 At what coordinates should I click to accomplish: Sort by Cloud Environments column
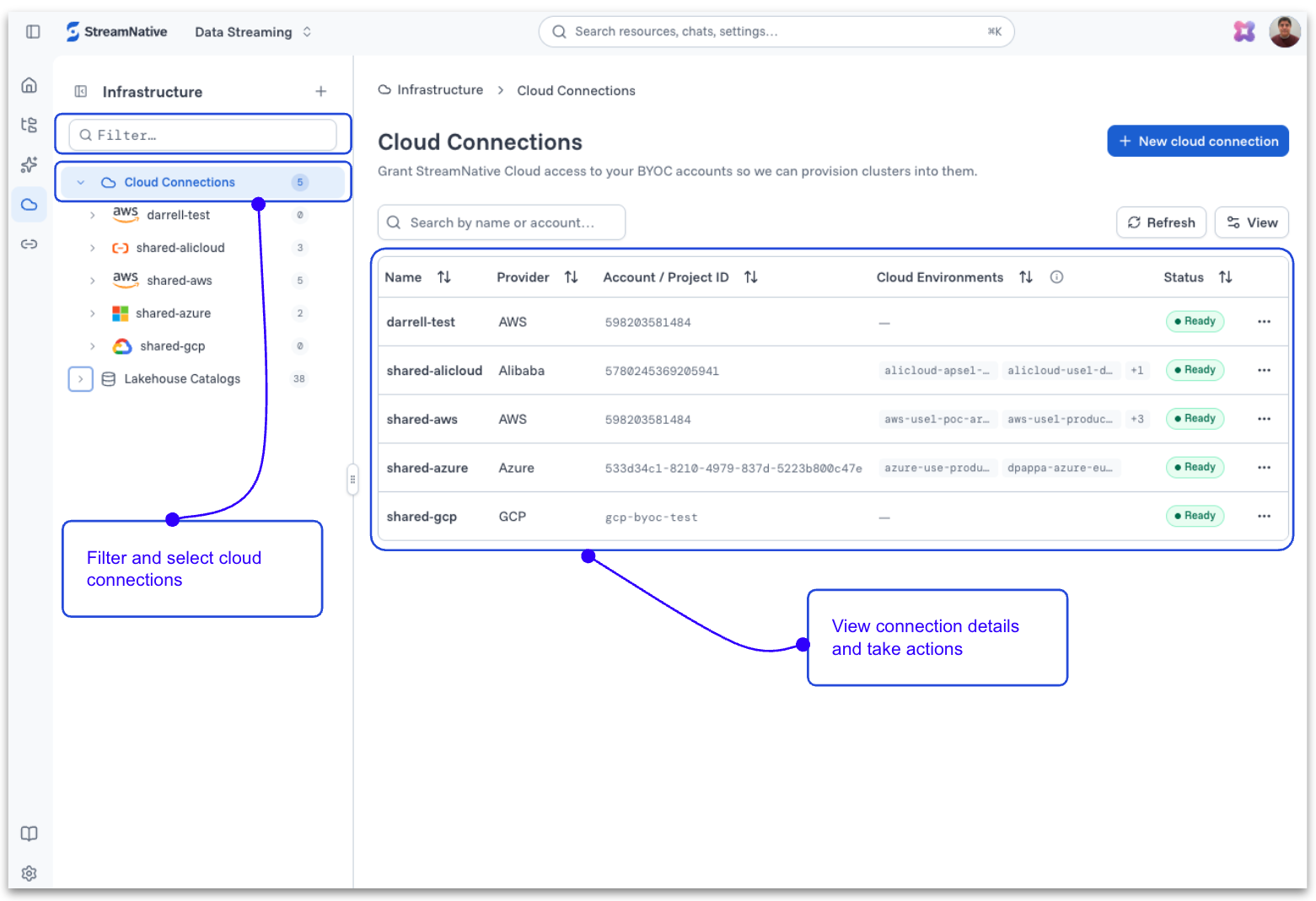pos(1026,277)
